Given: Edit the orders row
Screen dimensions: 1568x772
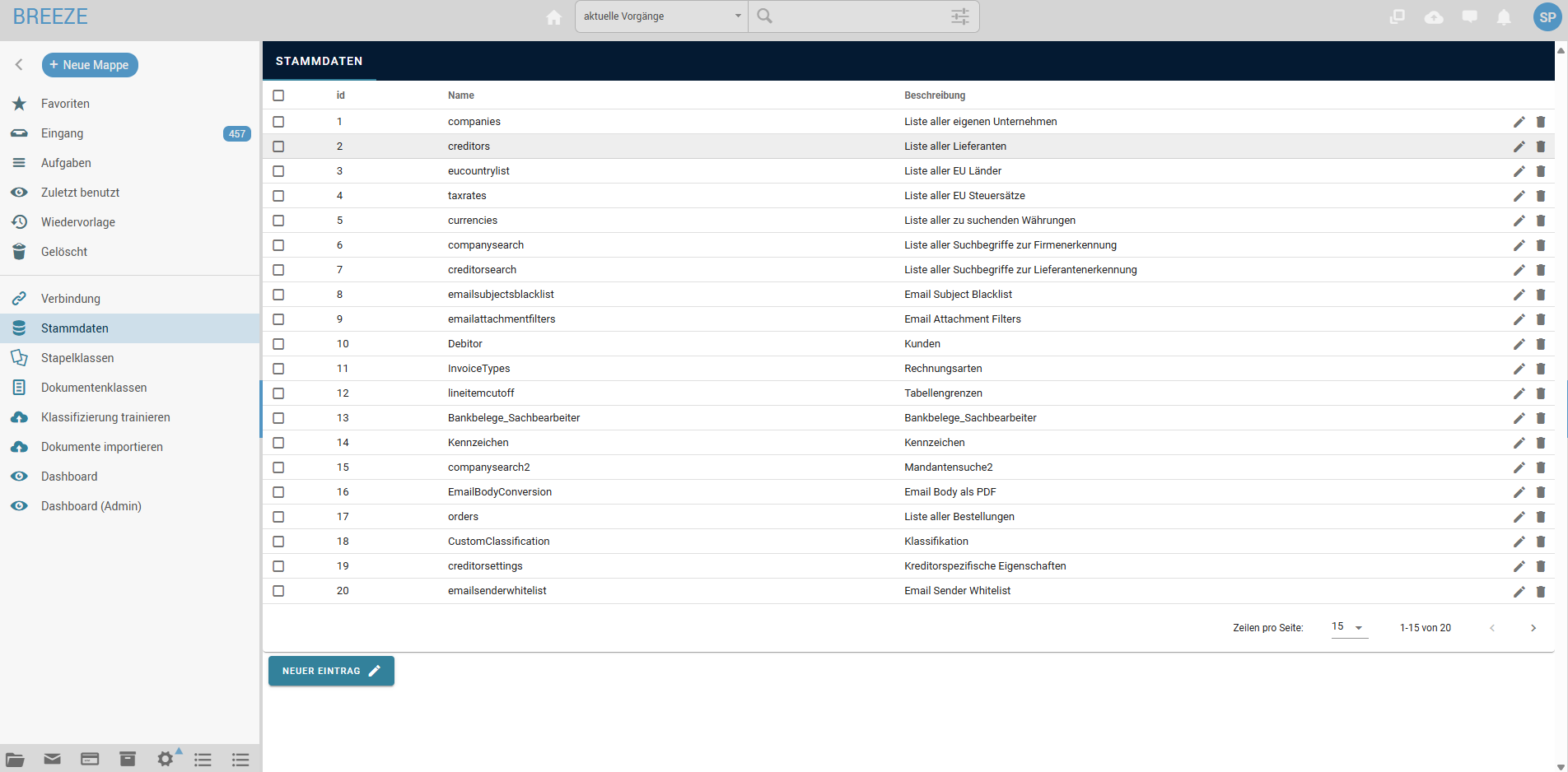Looking at the screenshot, I should (x=1519, y=517).
